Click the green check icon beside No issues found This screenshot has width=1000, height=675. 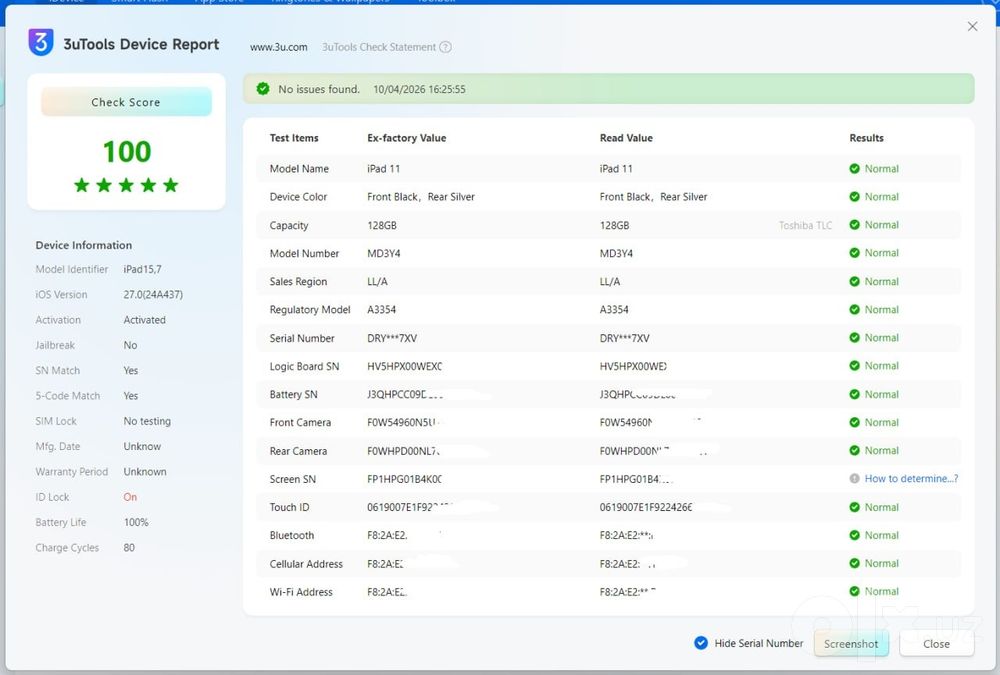click(263, 89)
